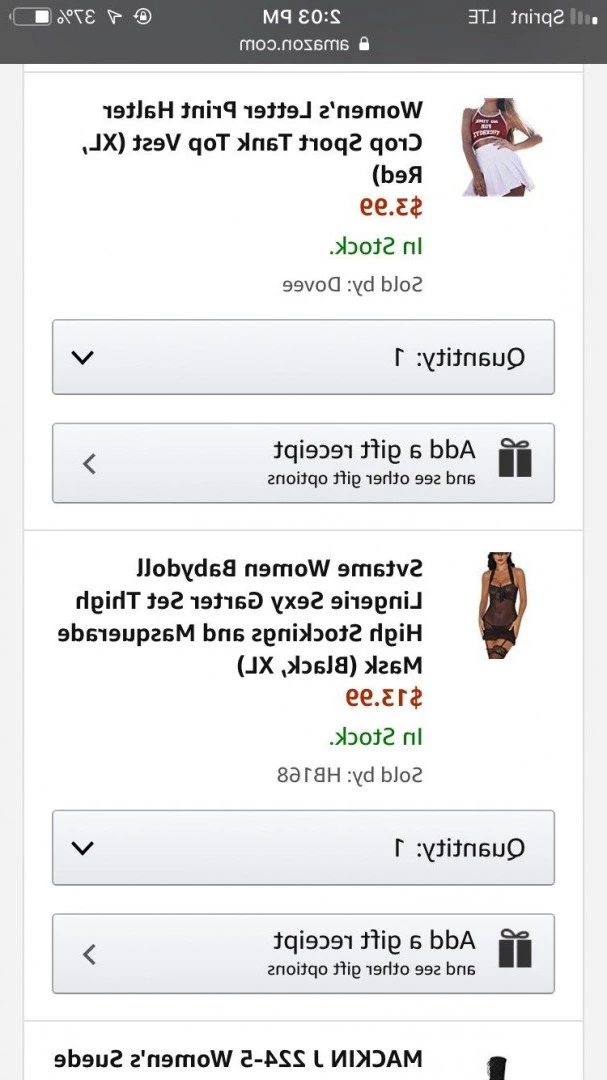Tap the padlock icon beside amazon.com
Image resolution: width=607 pixels, height=1080 pixels.
tap(365, 44)
